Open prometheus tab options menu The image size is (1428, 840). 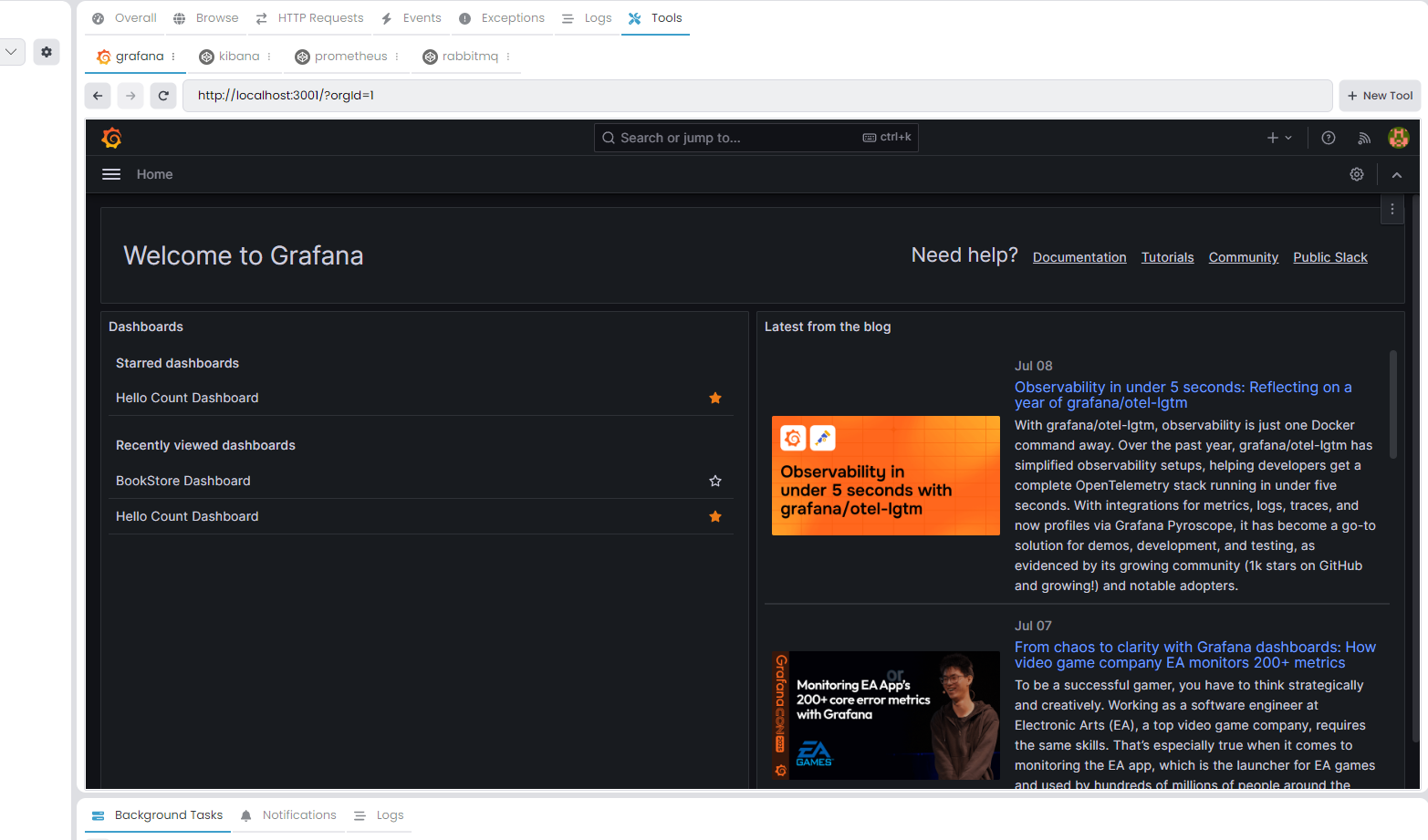pos(397,57)
